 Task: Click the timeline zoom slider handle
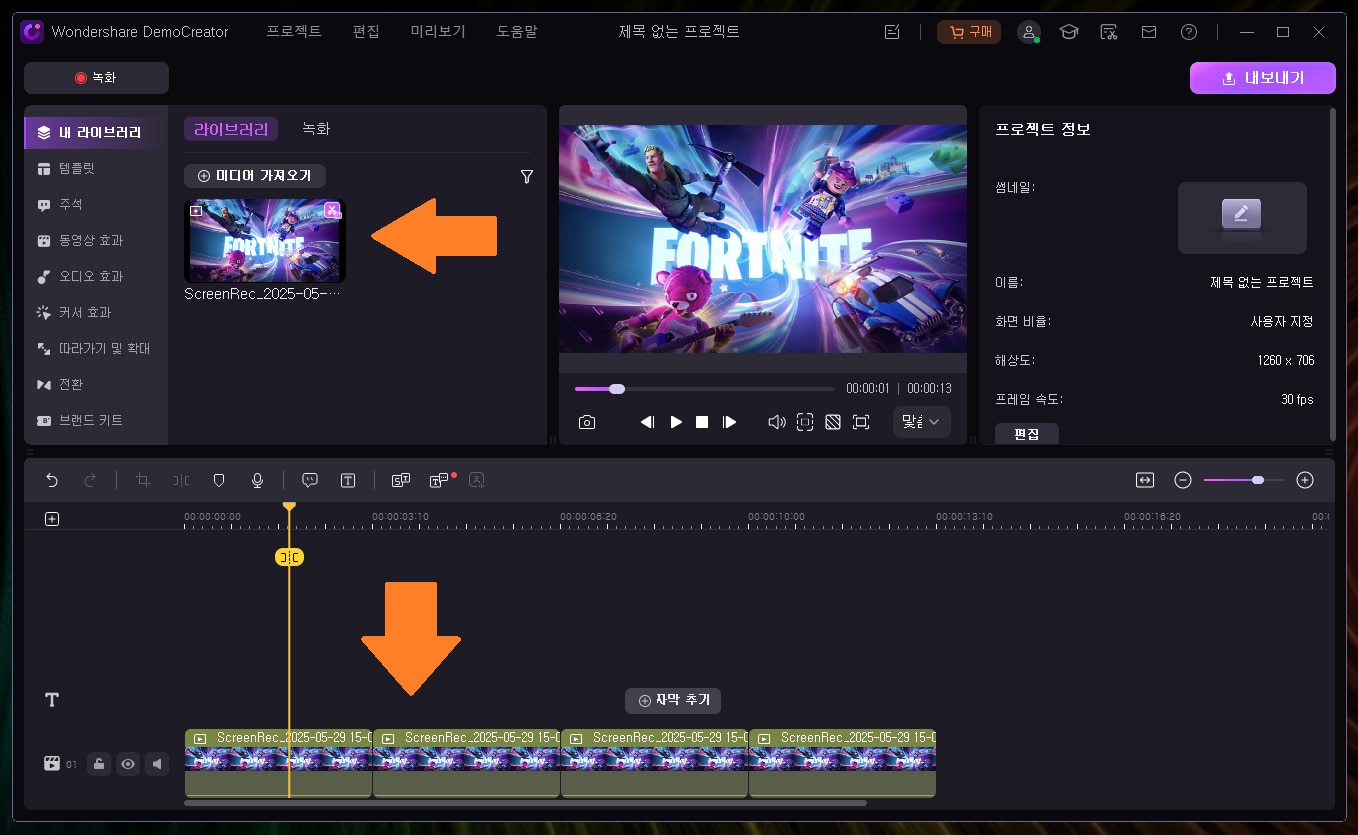click(1258, 480)
